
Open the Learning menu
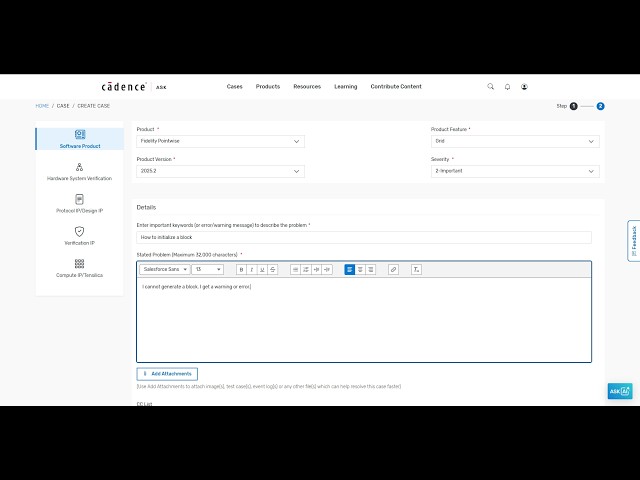[345, 87]
